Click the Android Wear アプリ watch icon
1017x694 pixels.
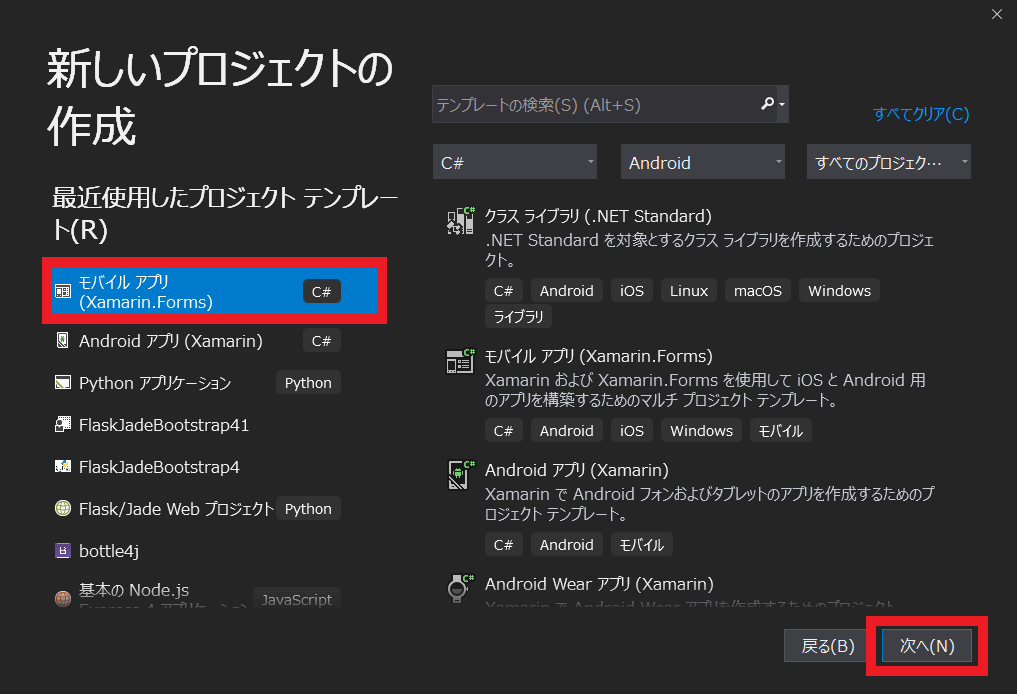click(460, 588)
